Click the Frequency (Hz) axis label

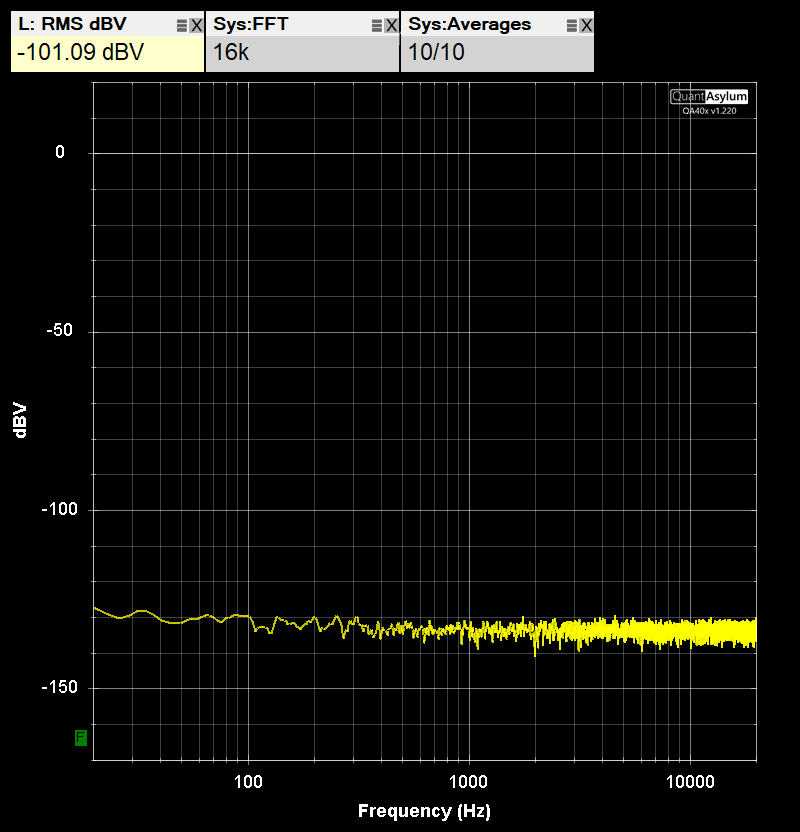tap(424, 811)
